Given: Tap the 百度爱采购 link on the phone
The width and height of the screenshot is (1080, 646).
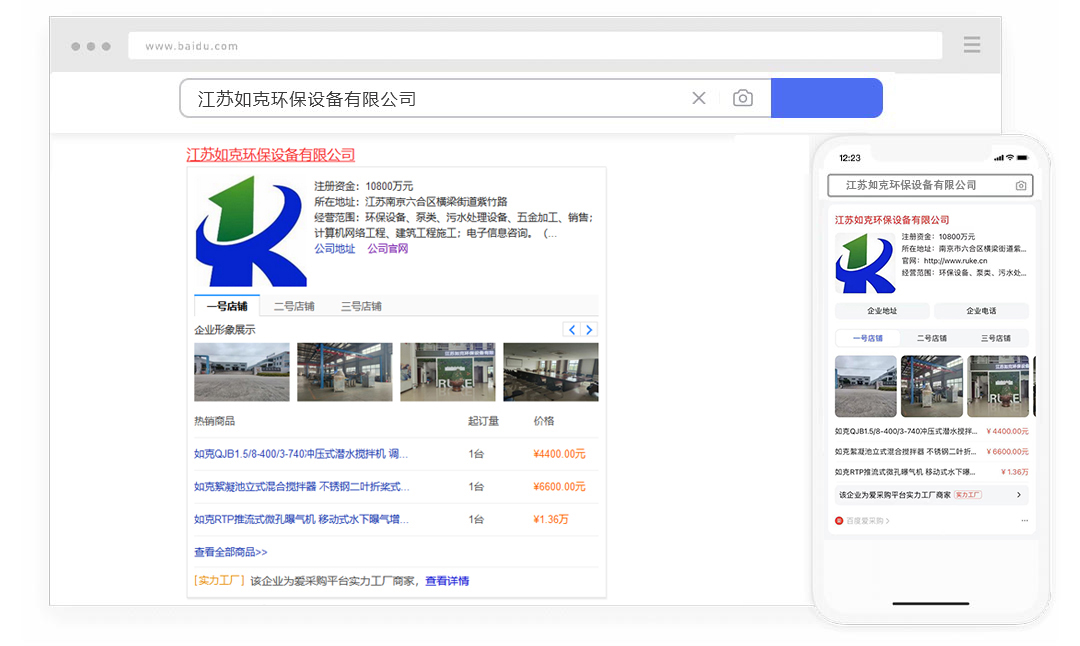Looking at the screenshot, I should click(x=868, y=521).
